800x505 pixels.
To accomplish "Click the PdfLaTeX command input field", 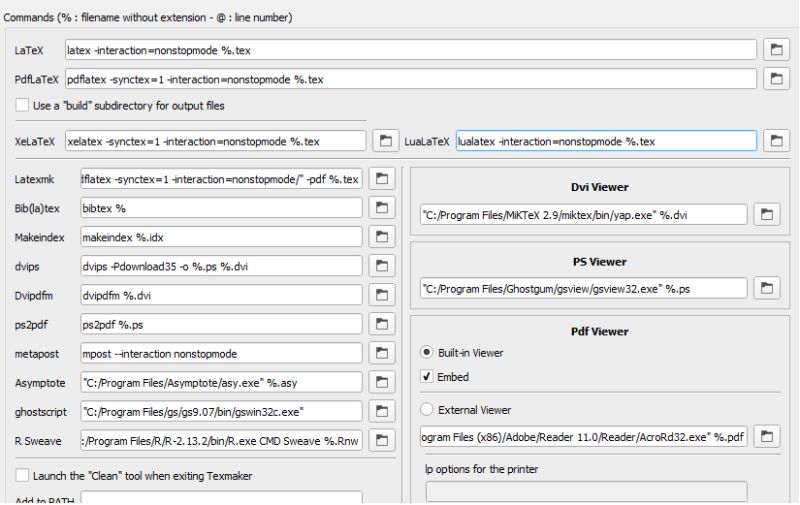I will (411, 79).
